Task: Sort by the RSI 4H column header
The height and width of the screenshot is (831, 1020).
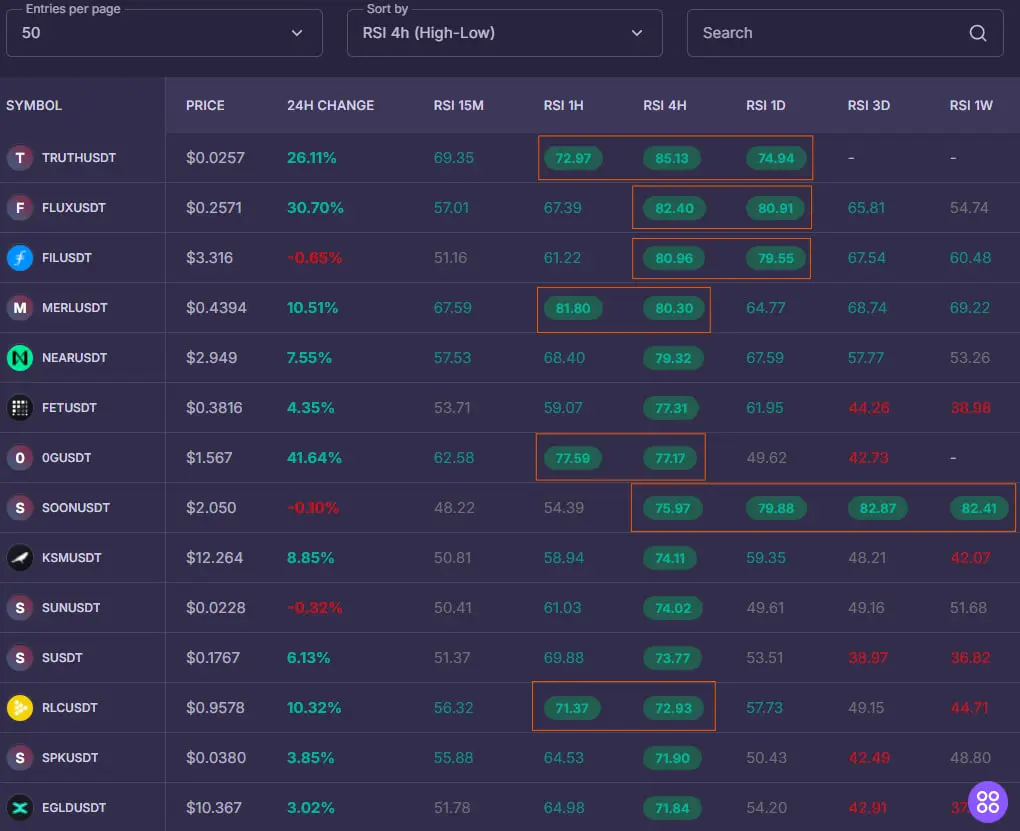Action: tap(665, 106)
